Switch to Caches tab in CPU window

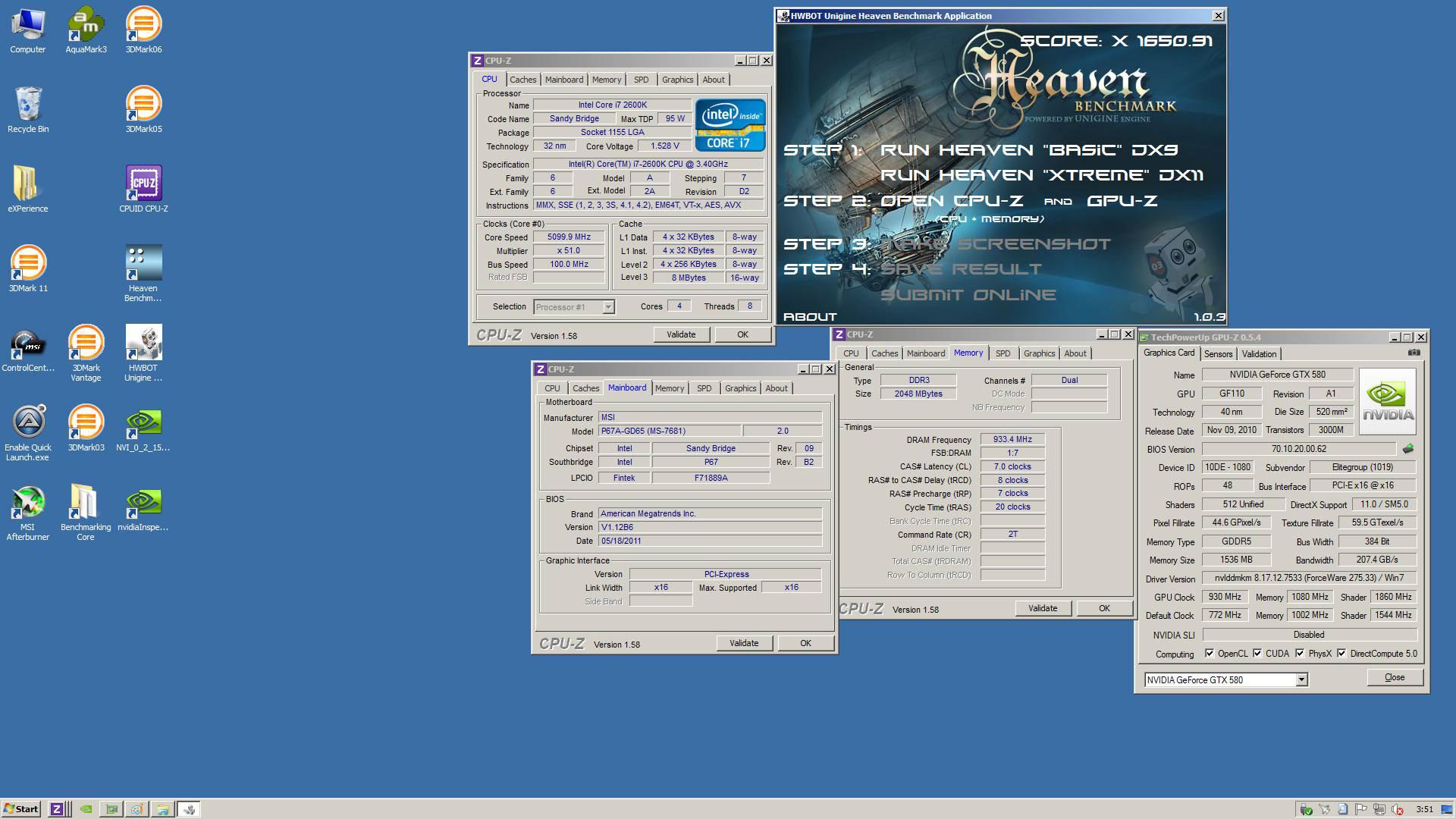click(522, 80)
